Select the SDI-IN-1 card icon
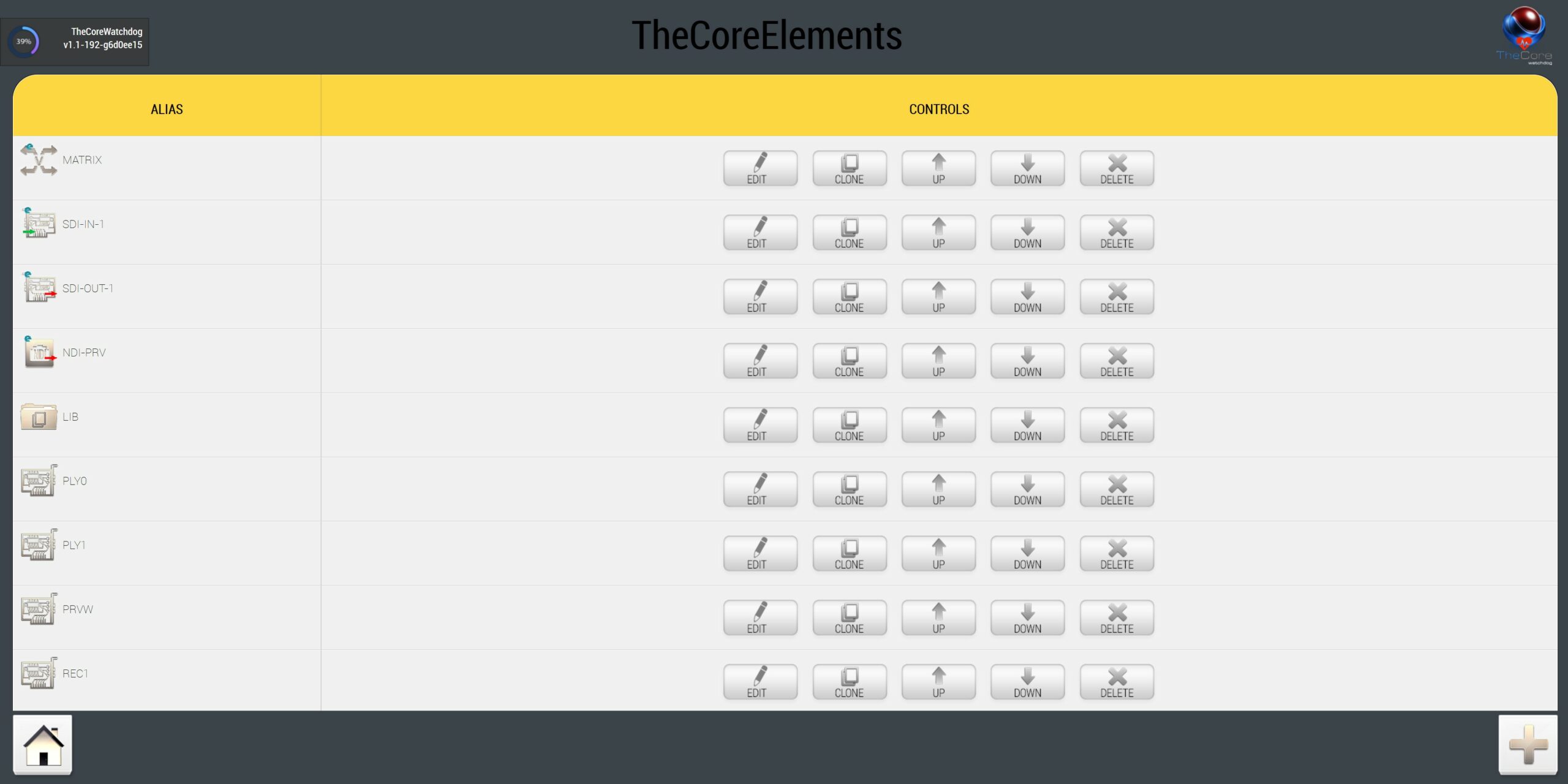 click(39, 224)
